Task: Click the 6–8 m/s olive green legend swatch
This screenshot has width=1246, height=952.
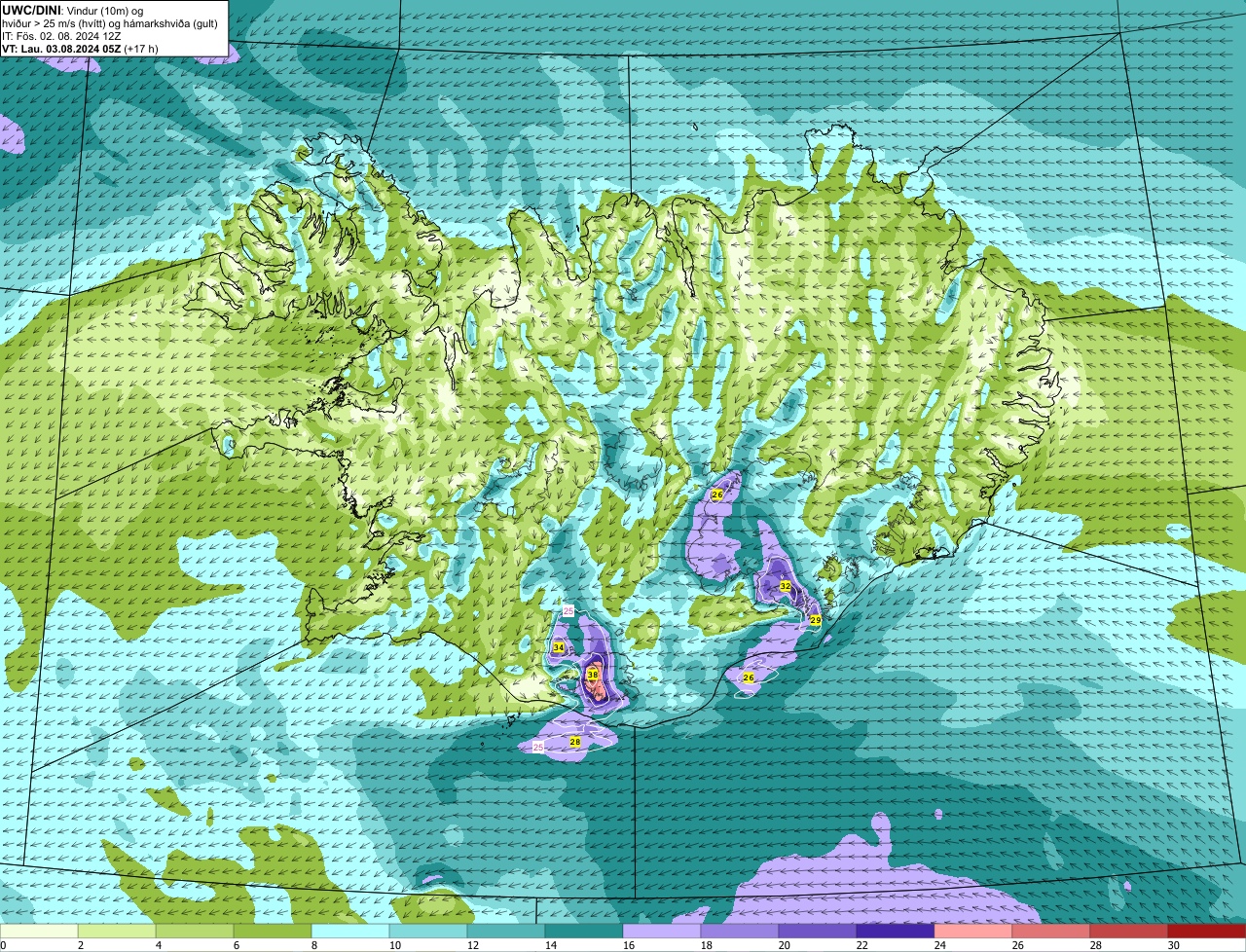Action: [x=273, y=932]
